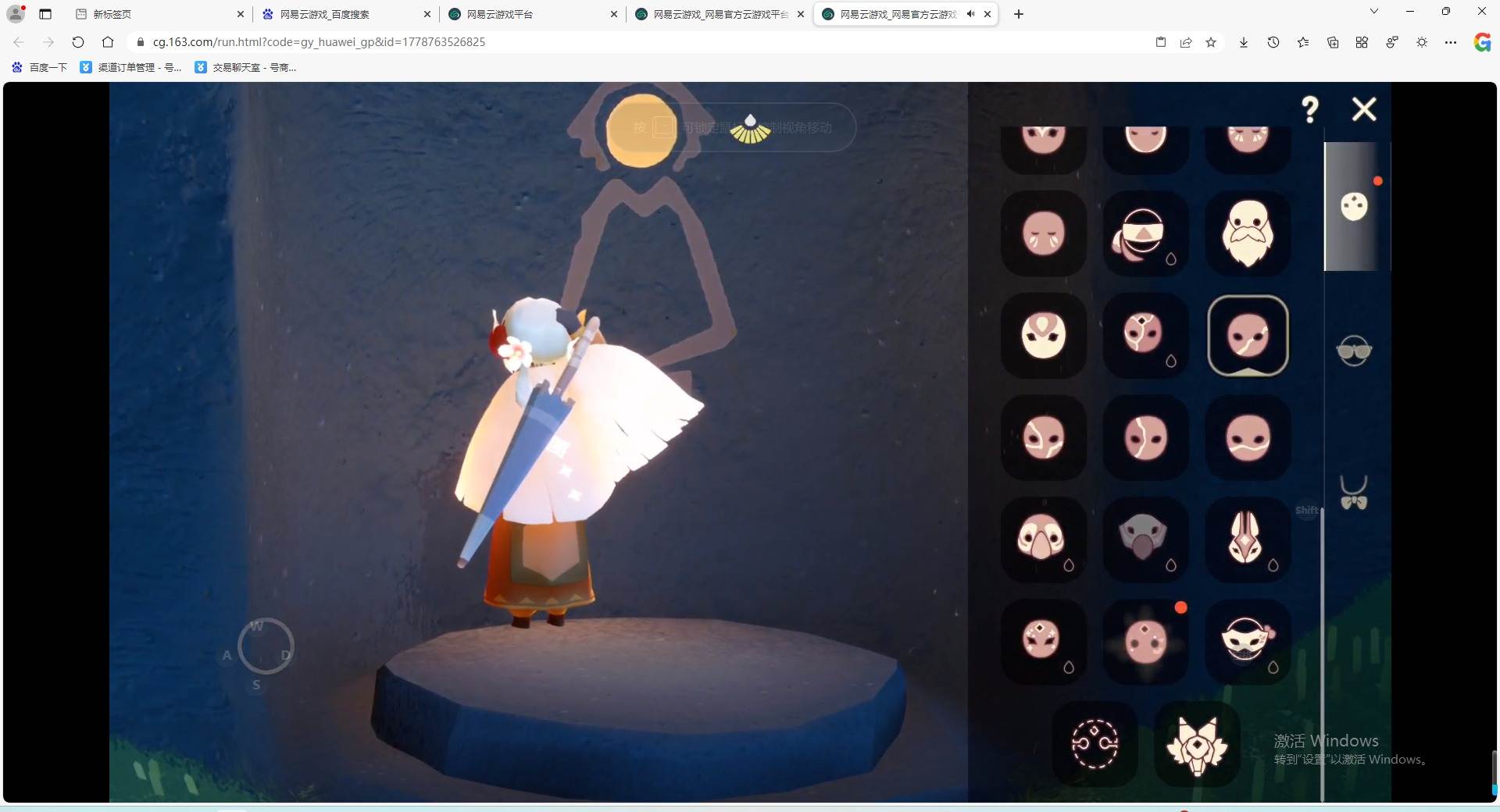Bookmark this page with the star icon
The image size is (1500, 812).
pos(1211,42)
